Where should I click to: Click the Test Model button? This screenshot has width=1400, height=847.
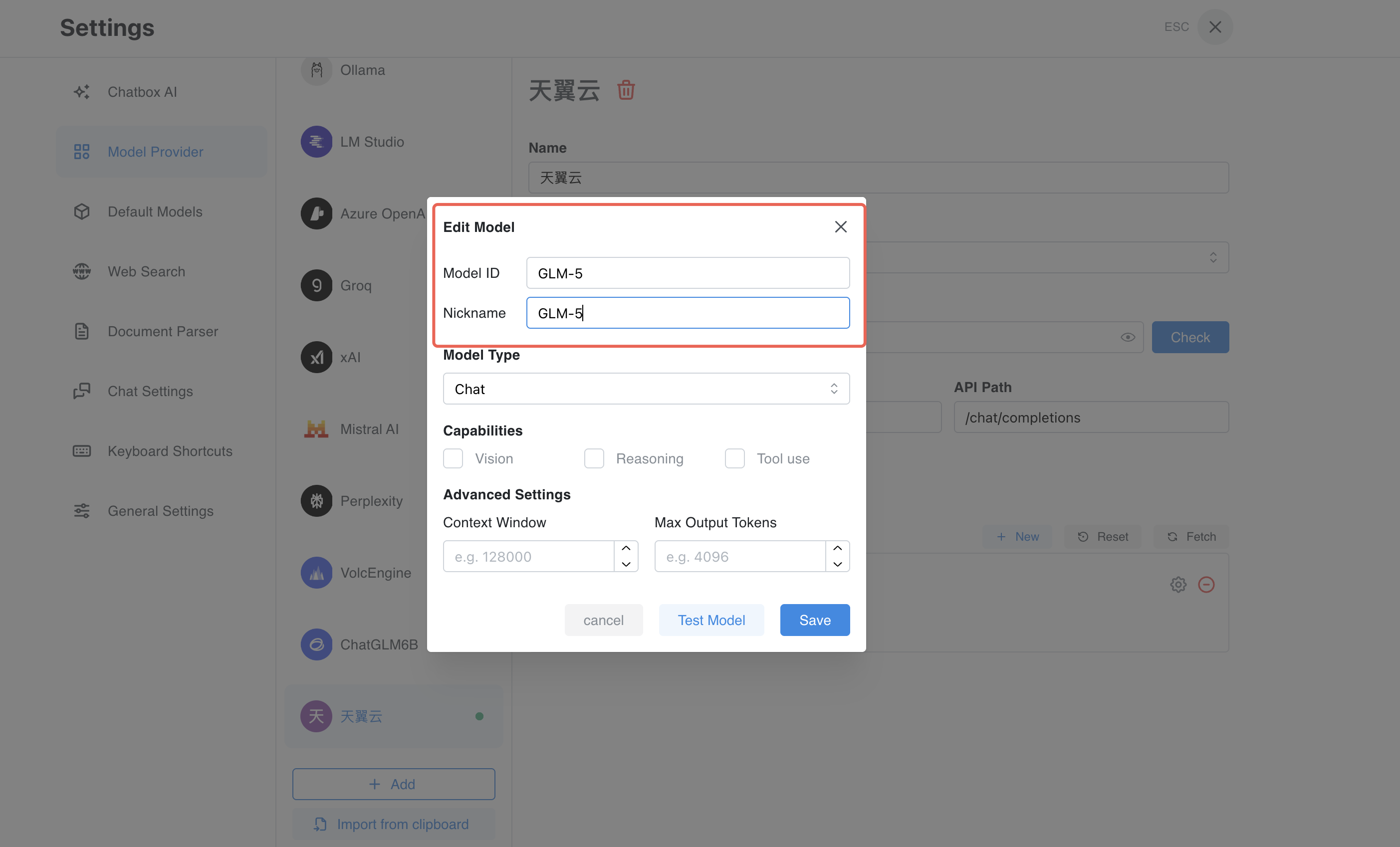(x=711, y=620)
